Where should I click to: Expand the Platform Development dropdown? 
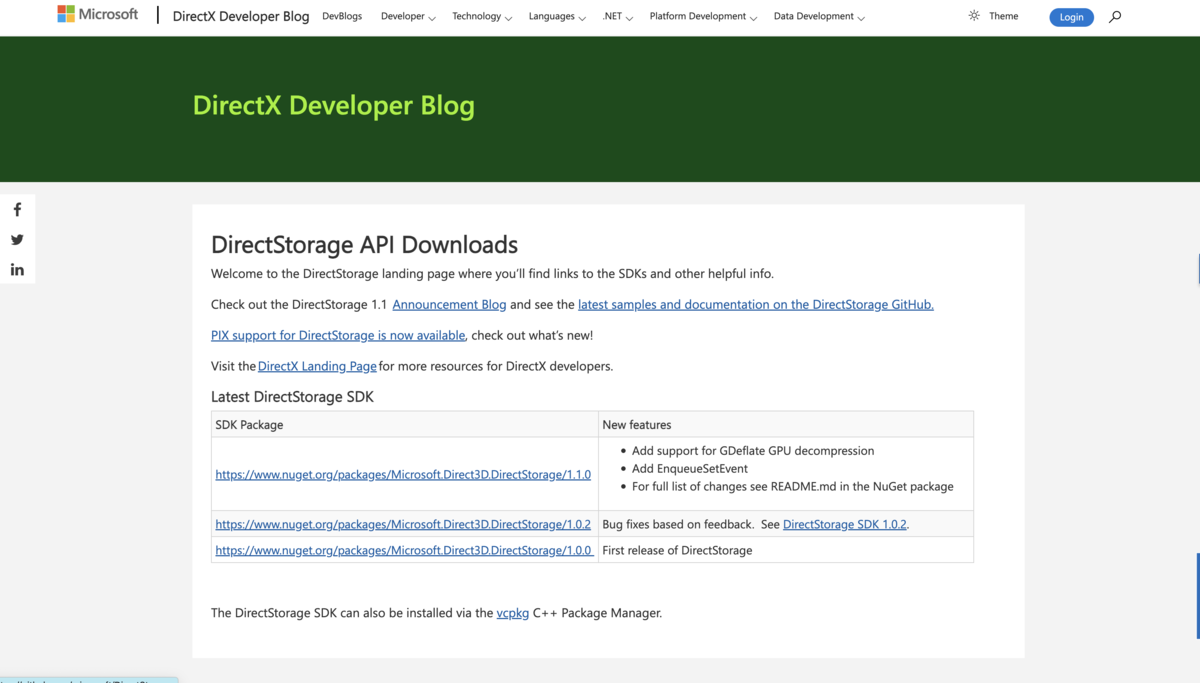(703, 17)
